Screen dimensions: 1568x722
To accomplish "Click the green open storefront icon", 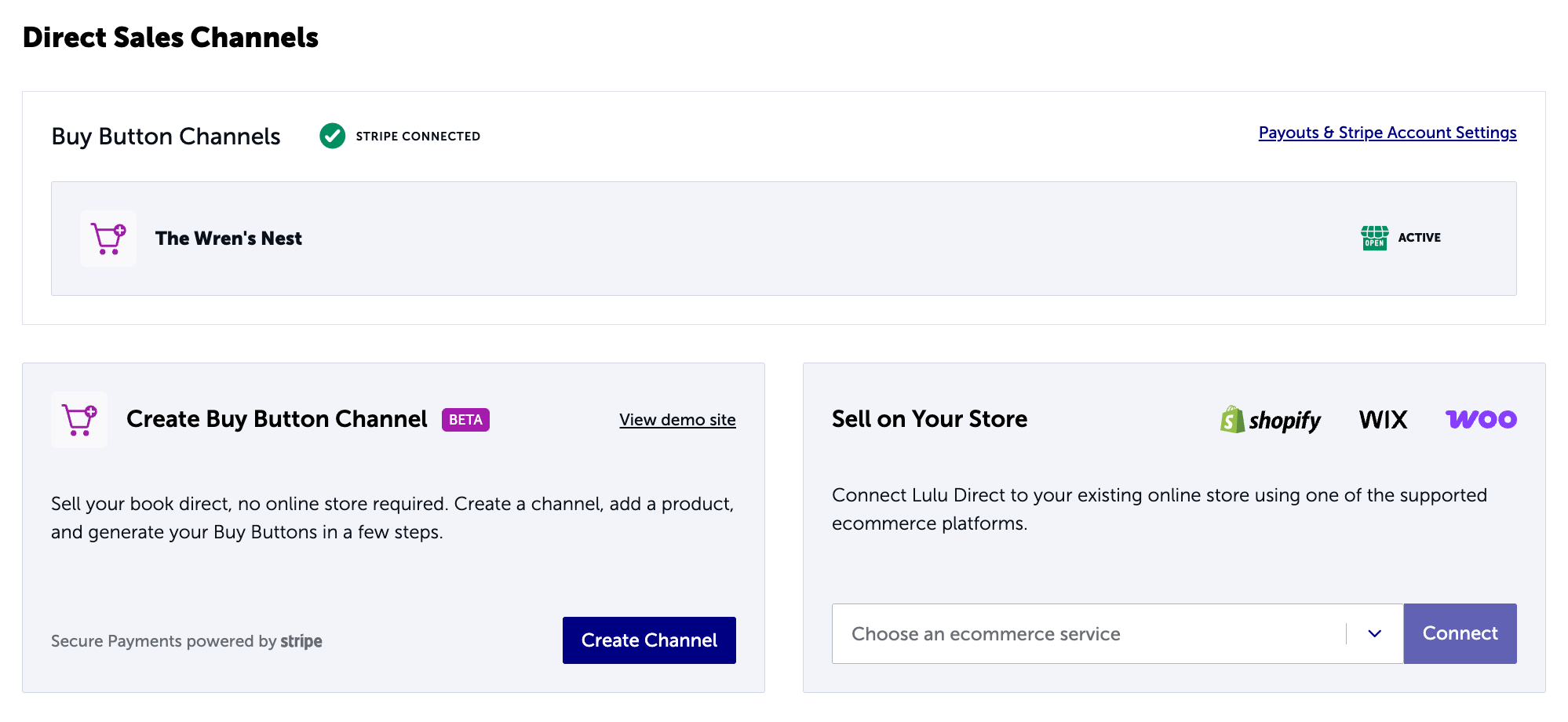I will [1374, 238].
